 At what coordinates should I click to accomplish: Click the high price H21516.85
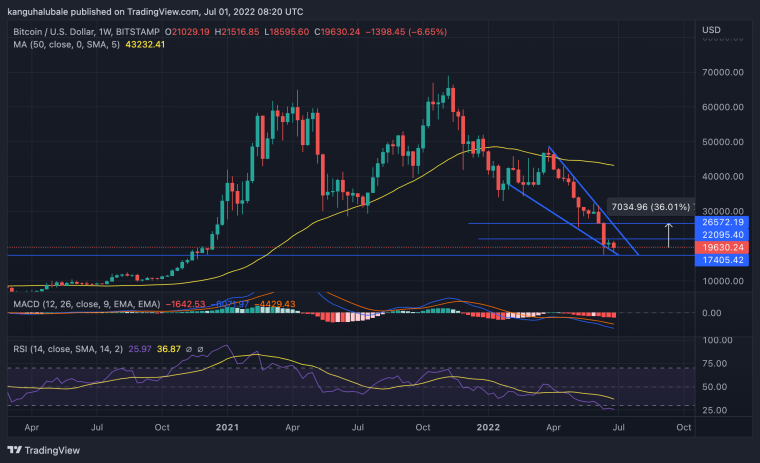(237, 32)
